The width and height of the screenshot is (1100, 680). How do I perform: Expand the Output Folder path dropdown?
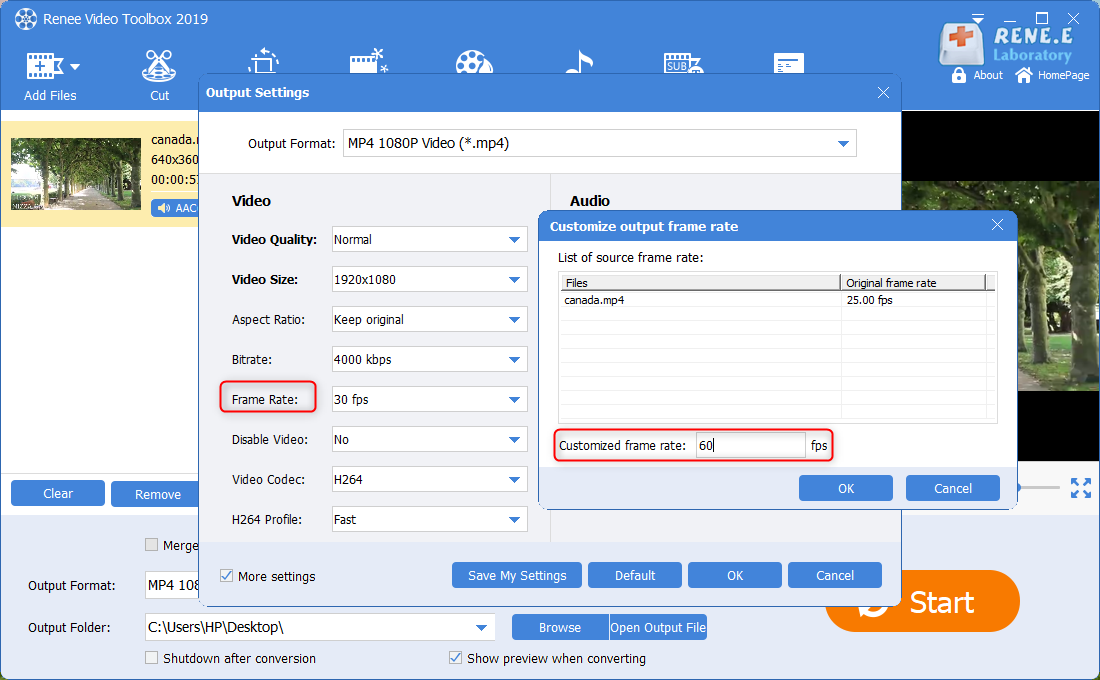481,627
